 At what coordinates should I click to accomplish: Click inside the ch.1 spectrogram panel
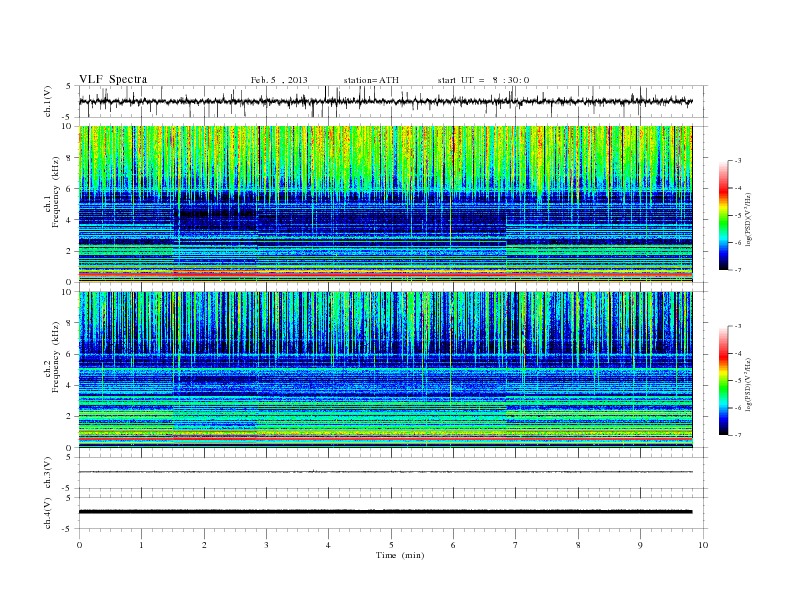pyautogui.click(x=385, y=204)
